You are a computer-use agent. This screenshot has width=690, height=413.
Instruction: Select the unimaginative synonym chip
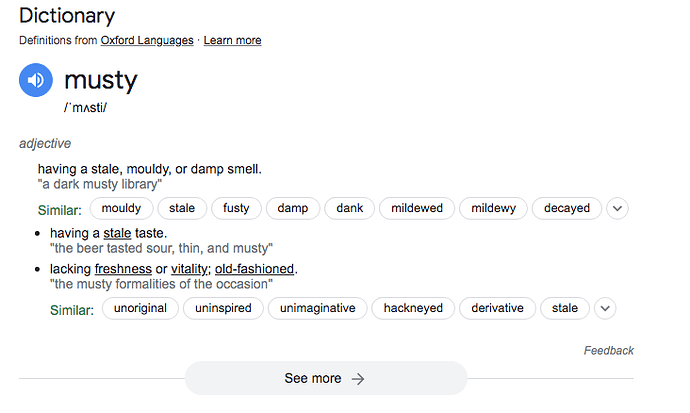click(317, 308)
